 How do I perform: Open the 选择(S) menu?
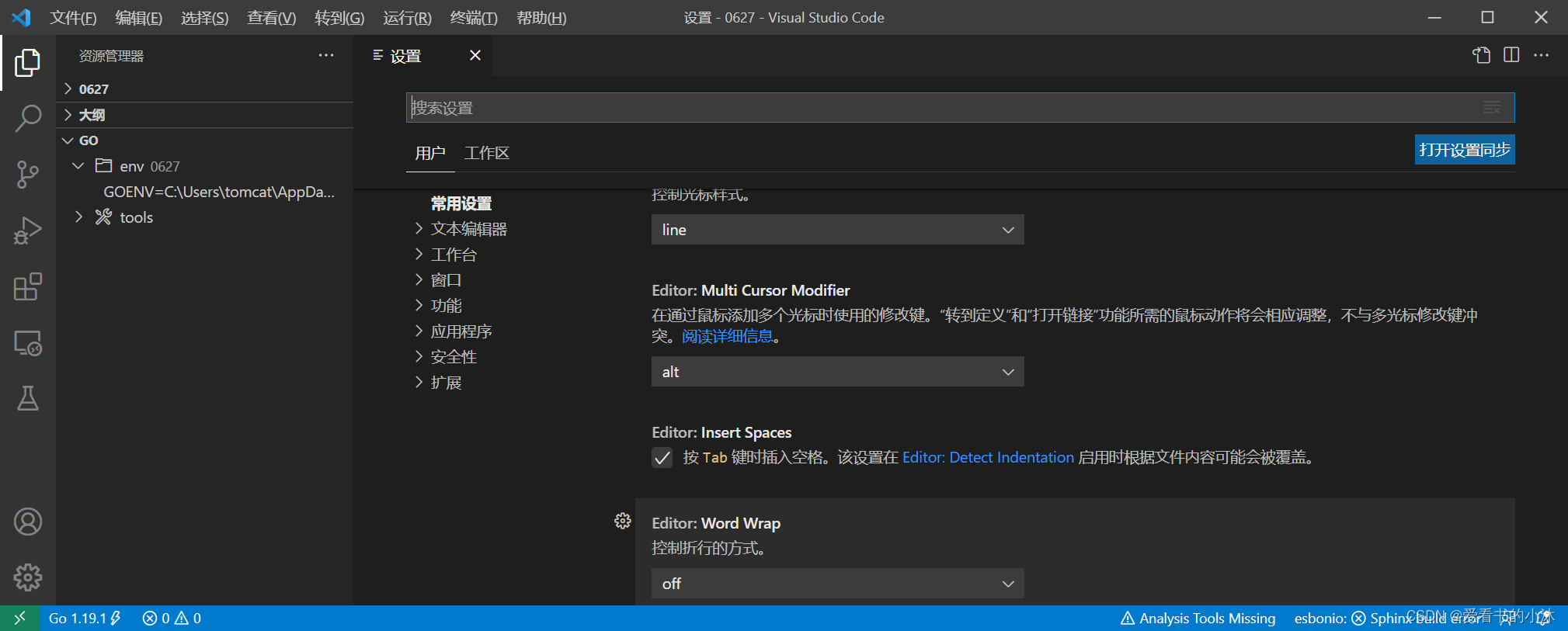pyautogui.click(x=205, y=18)
